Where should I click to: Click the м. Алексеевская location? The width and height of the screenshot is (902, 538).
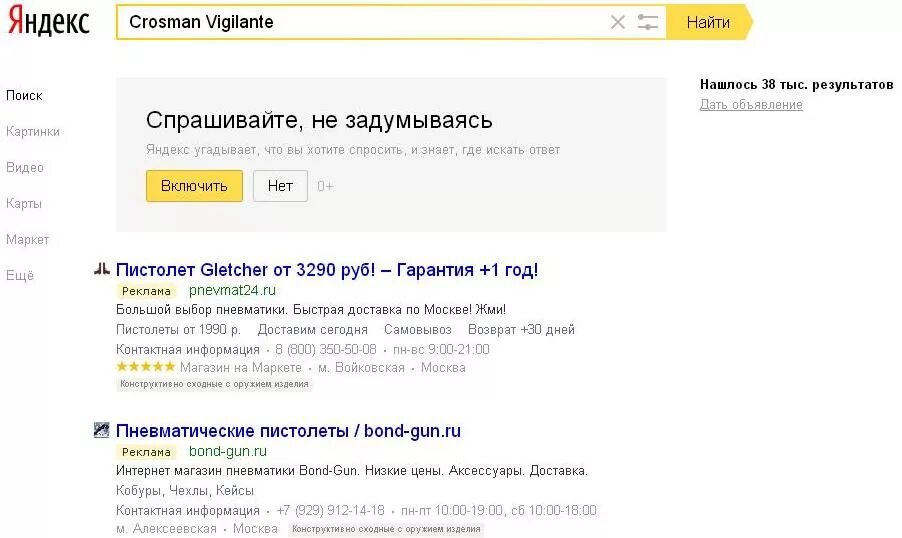click(166, 528)
